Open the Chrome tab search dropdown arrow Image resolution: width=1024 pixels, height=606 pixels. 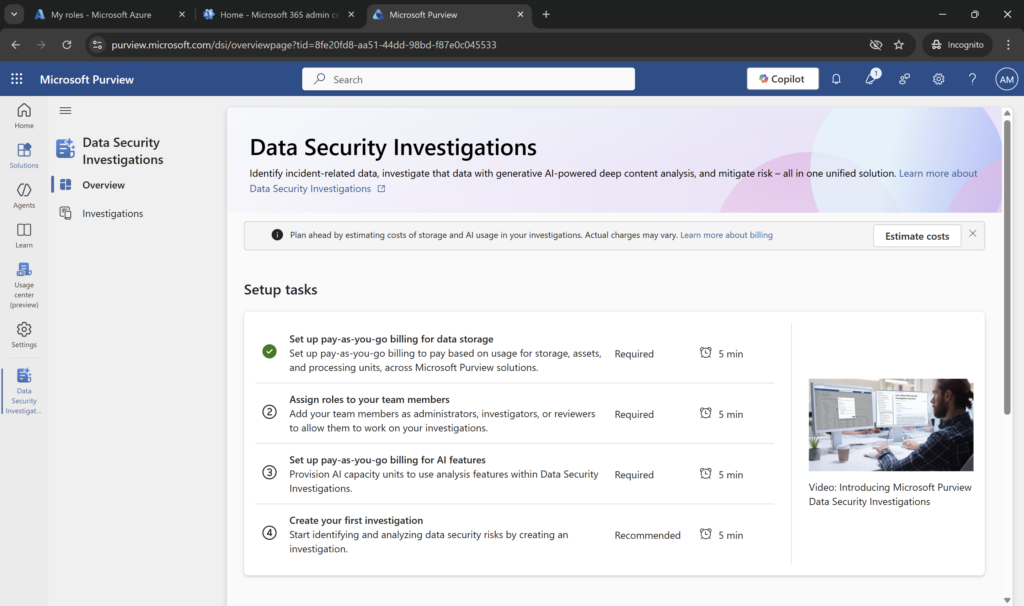coord(14,15)
